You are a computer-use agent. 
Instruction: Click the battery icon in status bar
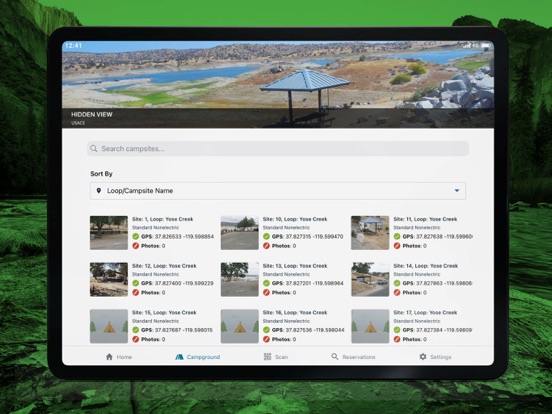pos(485,45)
